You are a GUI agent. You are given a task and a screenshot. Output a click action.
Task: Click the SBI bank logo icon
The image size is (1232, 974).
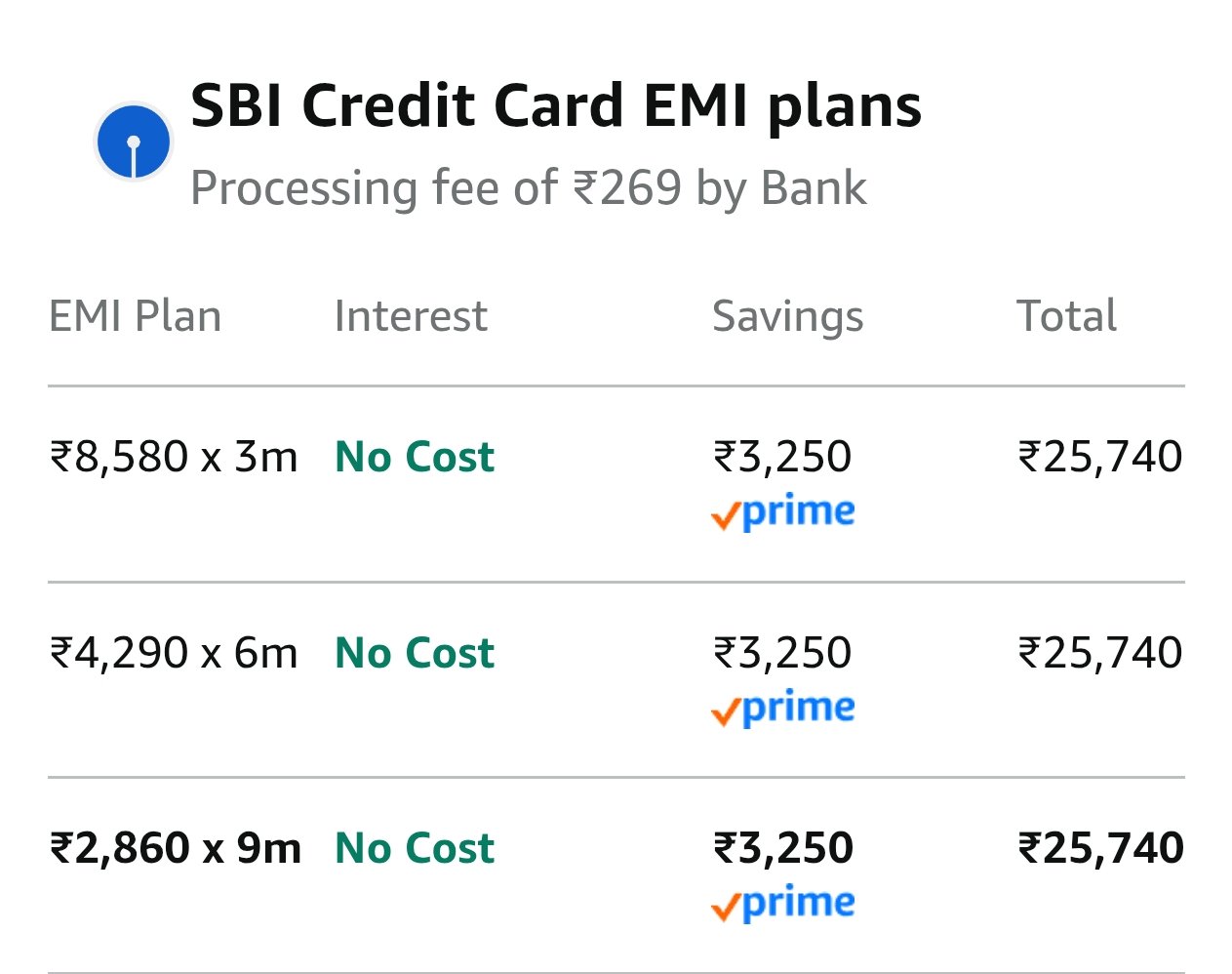[134, 142]
